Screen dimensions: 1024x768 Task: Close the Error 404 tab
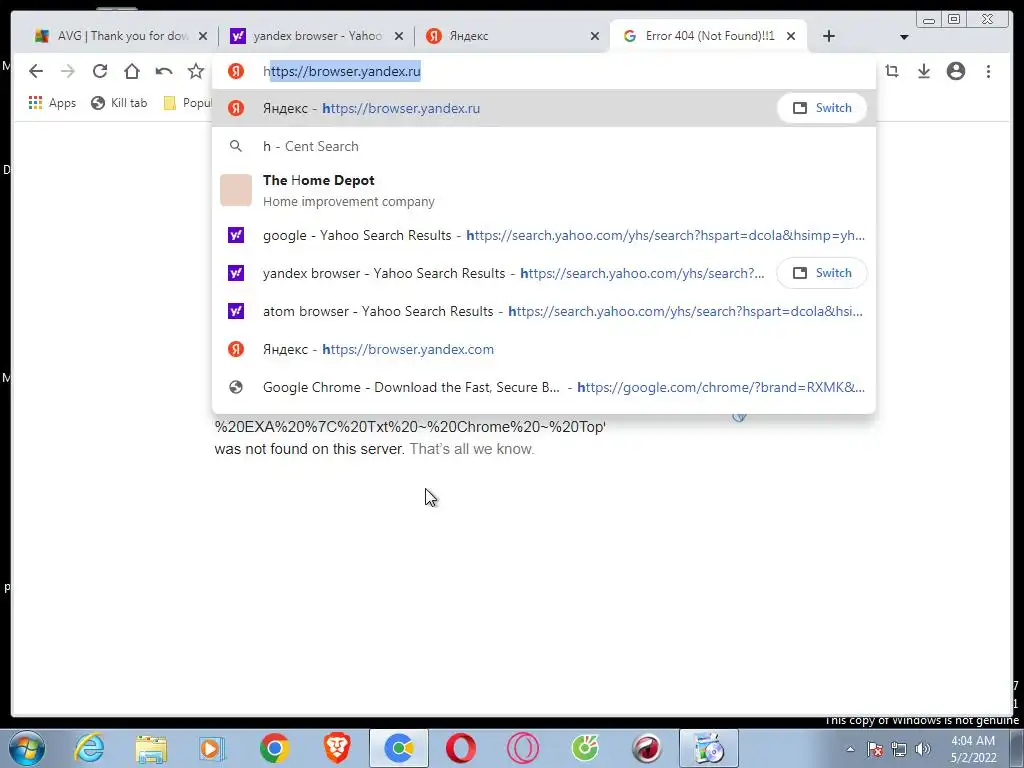pos(791,37)
